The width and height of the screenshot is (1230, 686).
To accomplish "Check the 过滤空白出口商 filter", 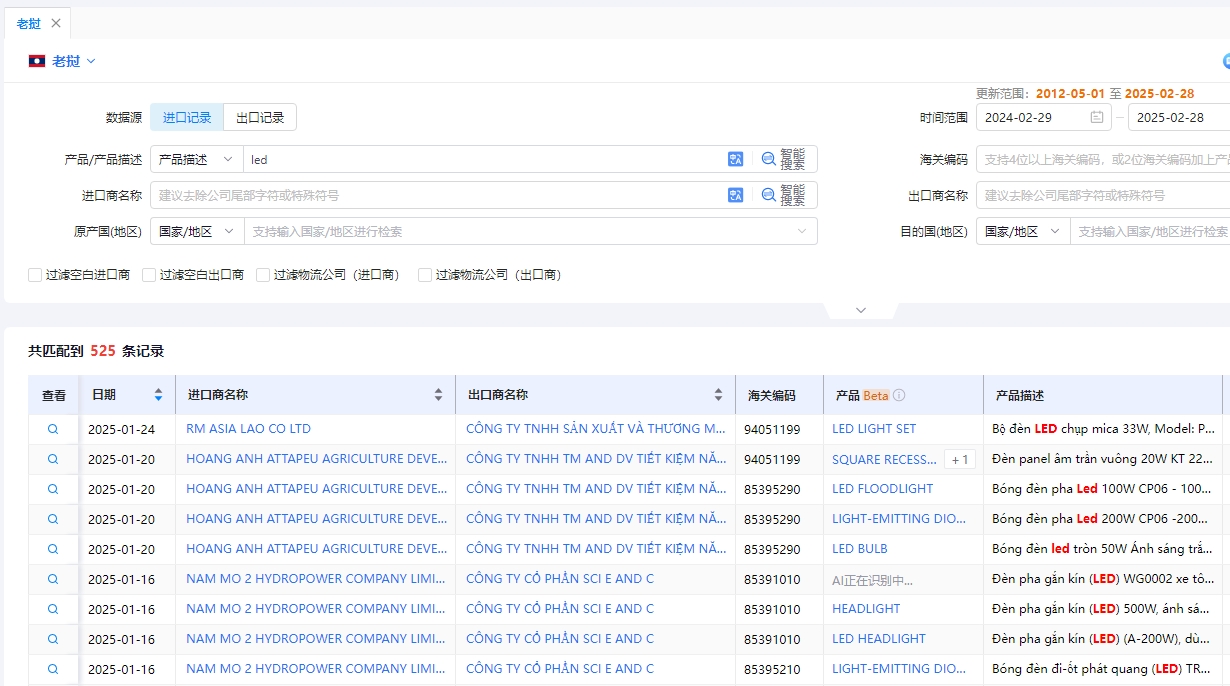I will click(149, 274).
